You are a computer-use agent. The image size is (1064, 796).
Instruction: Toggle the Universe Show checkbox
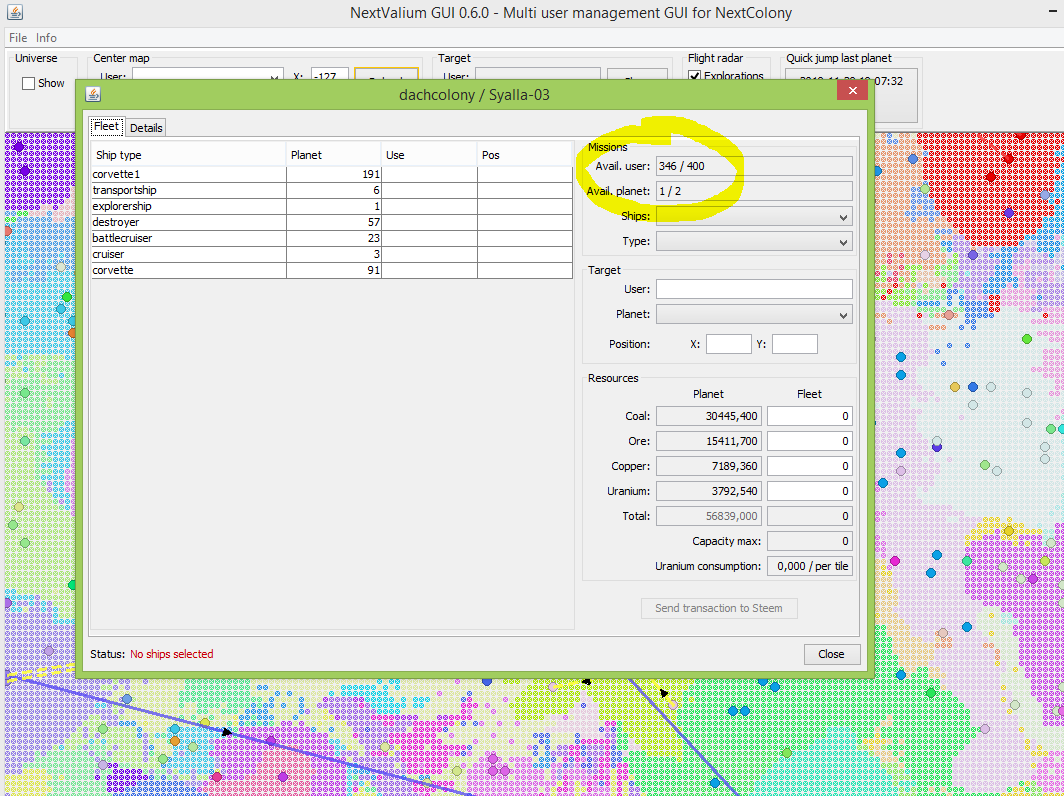[x=28, y=83]
